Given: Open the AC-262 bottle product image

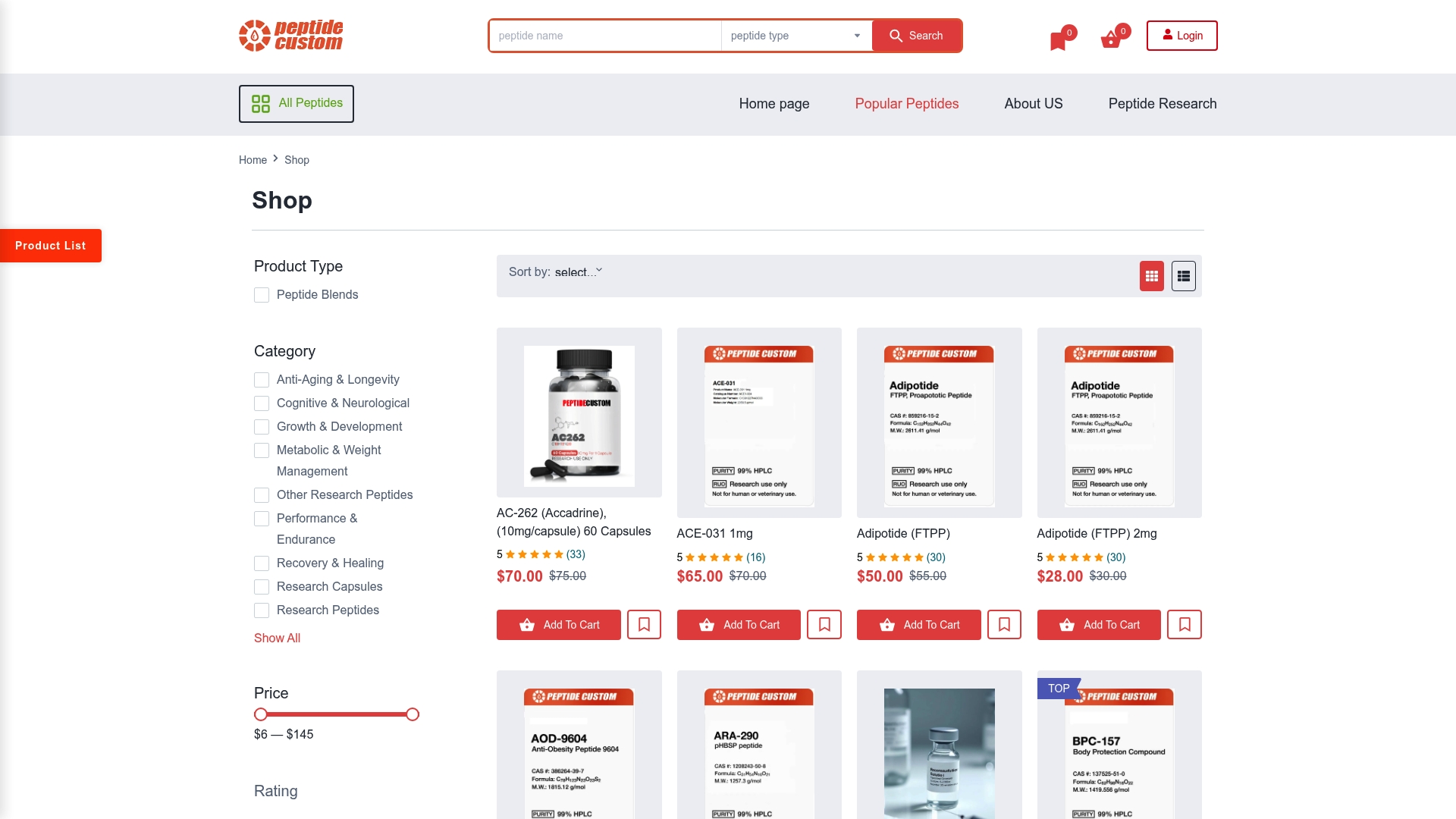Looking at the screenshot, I should pos(579,416).
